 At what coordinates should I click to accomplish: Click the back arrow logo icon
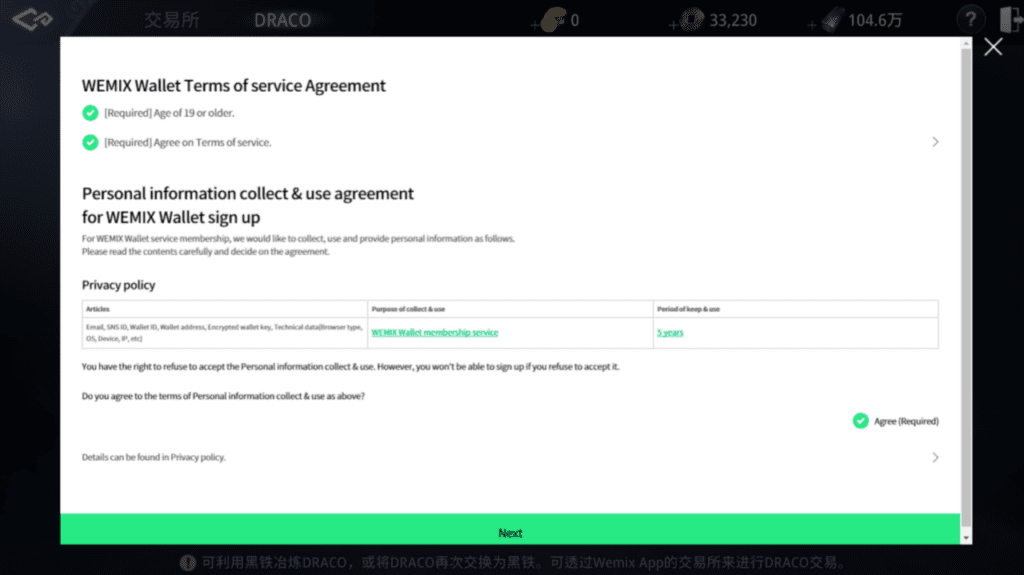(x=31, y=19)
